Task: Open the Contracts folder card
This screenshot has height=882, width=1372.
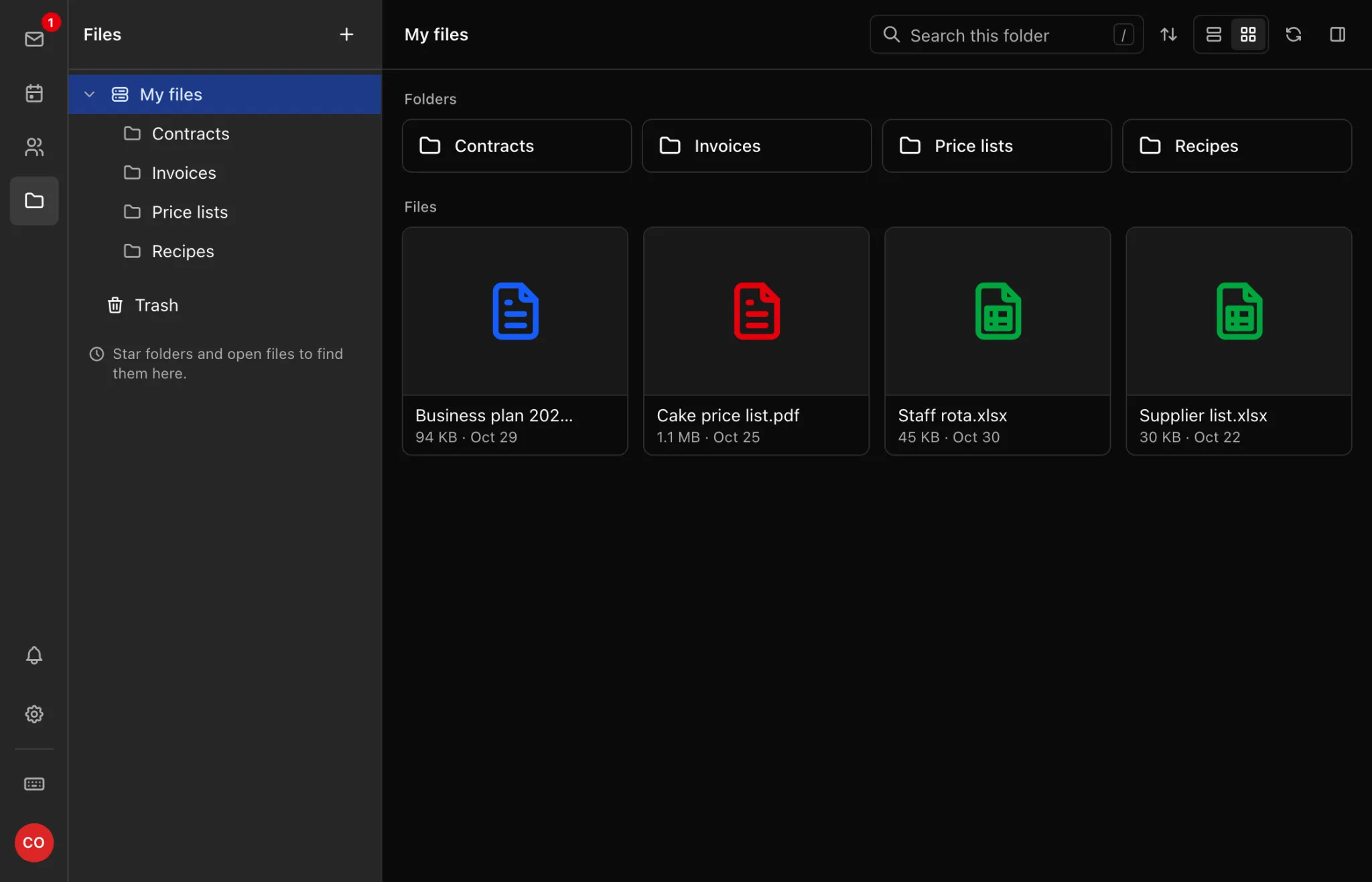Action: pos(517,145)
